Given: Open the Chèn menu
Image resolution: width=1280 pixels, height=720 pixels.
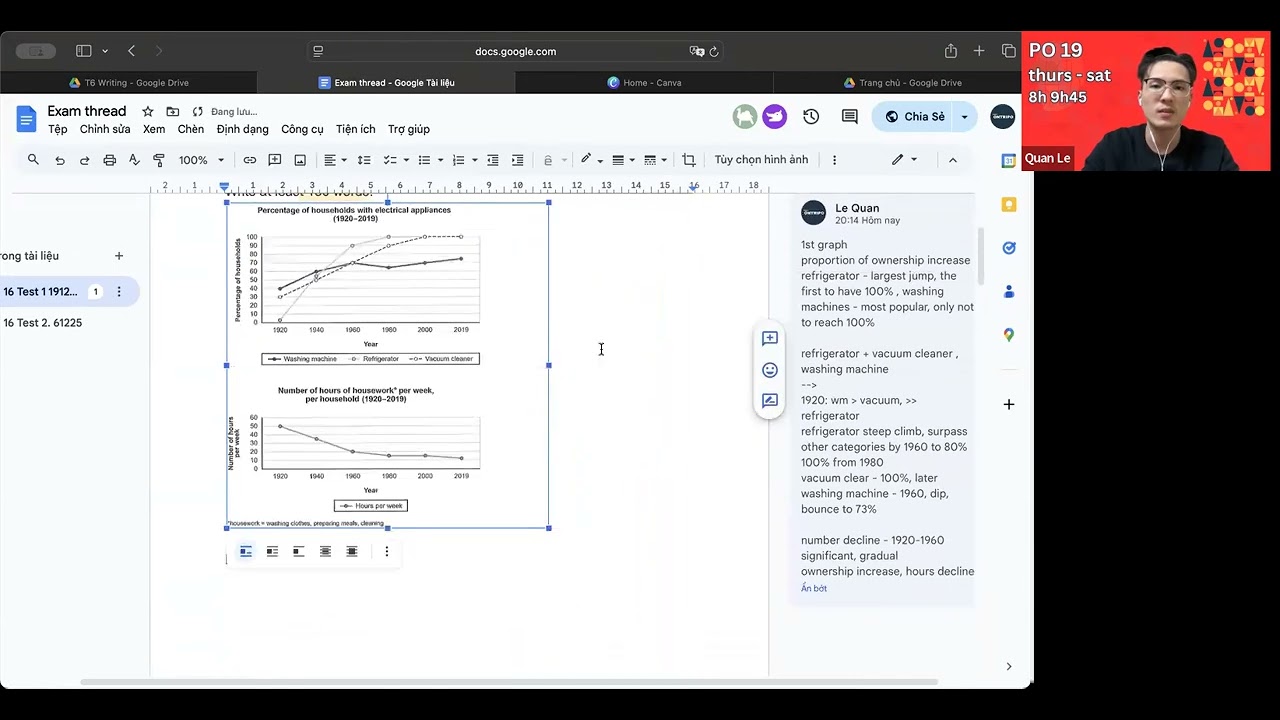Looking at the screenshot, I should [191, 129].
